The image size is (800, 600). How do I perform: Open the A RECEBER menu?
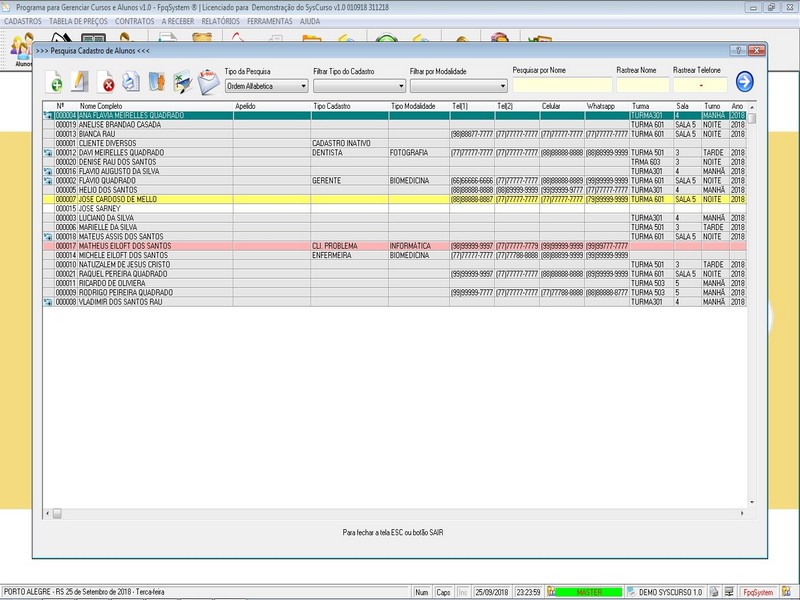click(x=178, y=21)
